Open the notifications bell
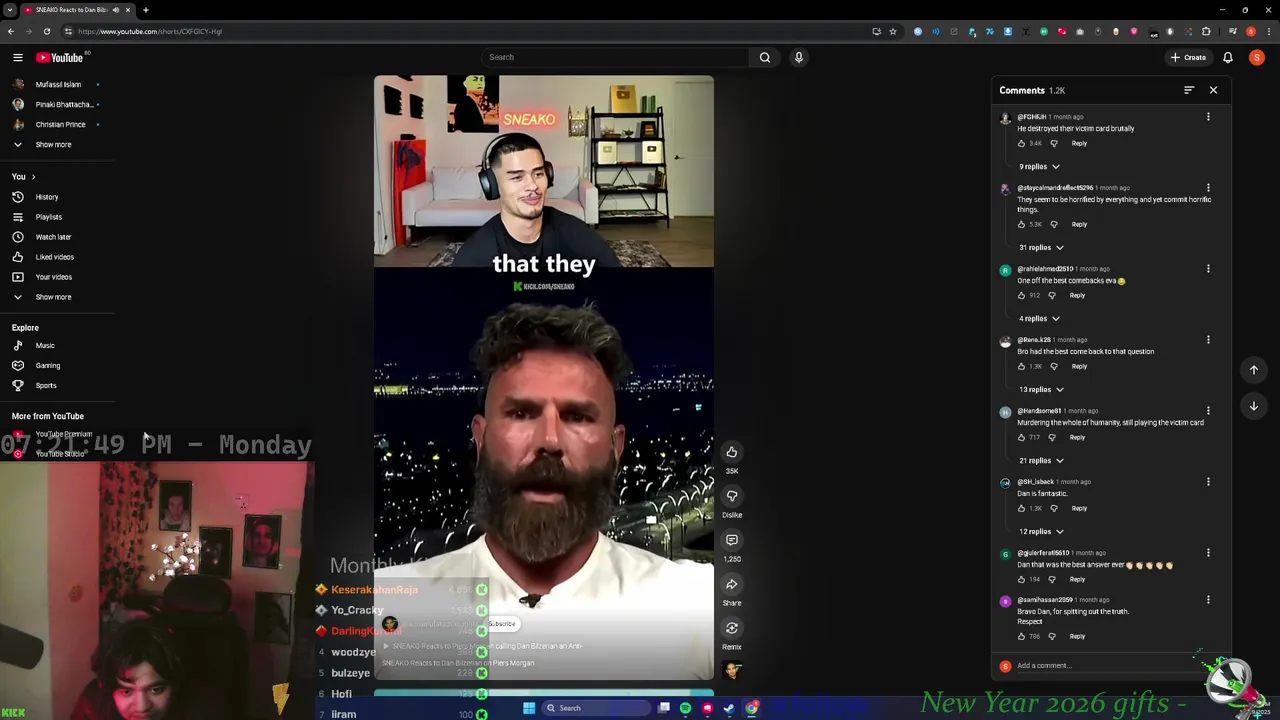Viewport: 1280px width, 720px height. point(1228,57)
